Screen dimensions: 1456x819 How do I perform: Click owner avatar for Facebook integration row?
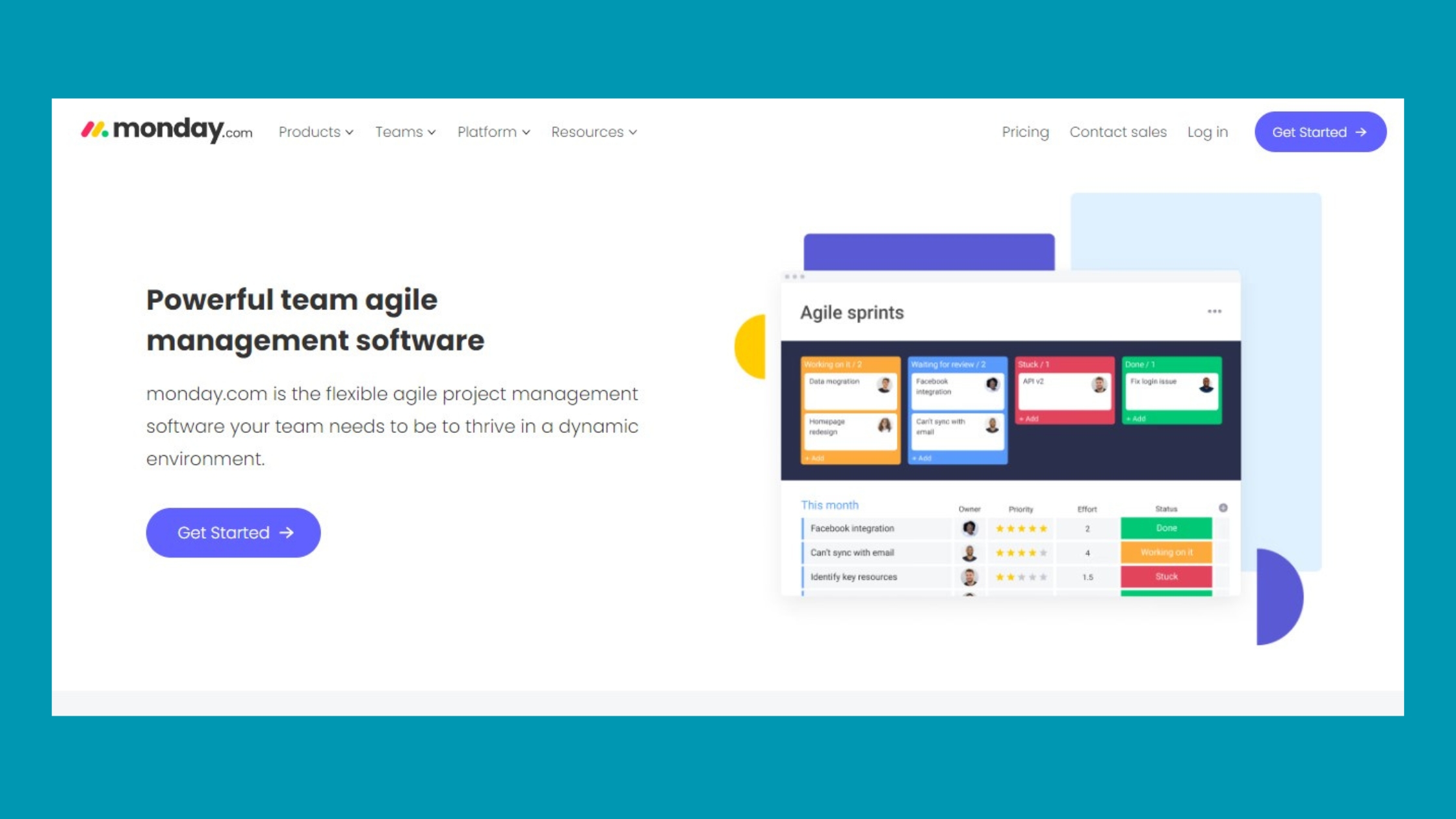[969, 528]
